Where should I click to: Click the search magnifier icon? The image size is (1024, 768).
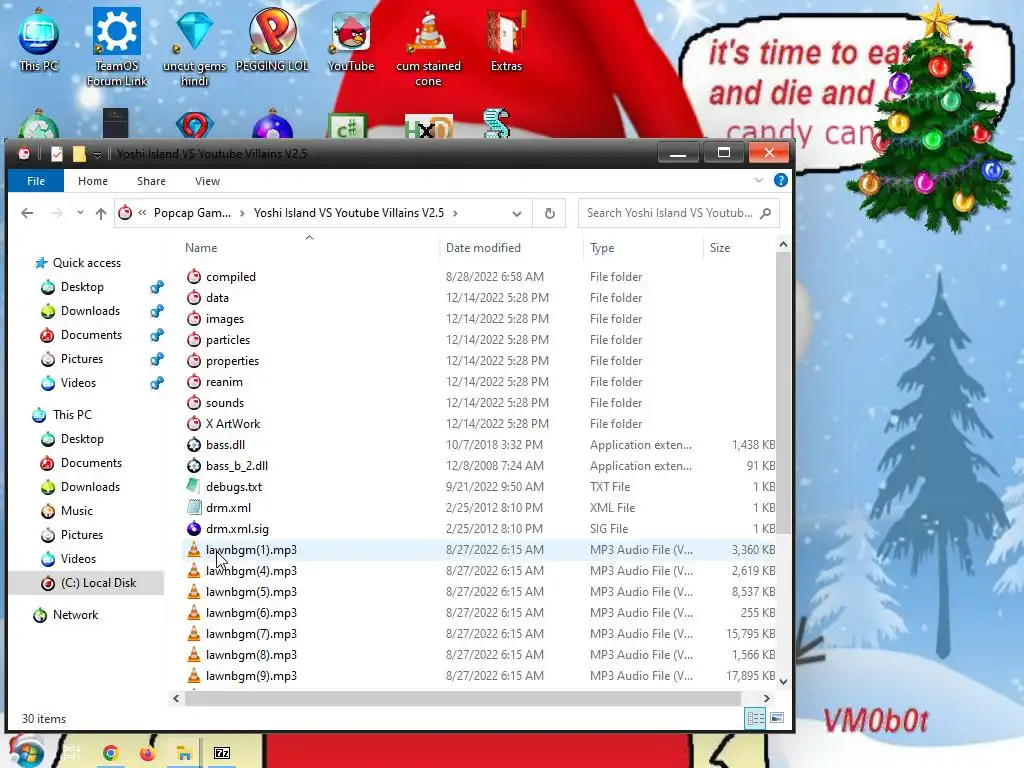pyautogui.click(x=765, y=213)
